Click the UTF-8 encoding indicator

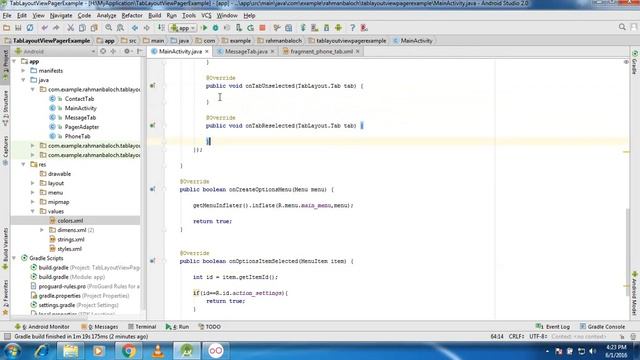[538, 336]
